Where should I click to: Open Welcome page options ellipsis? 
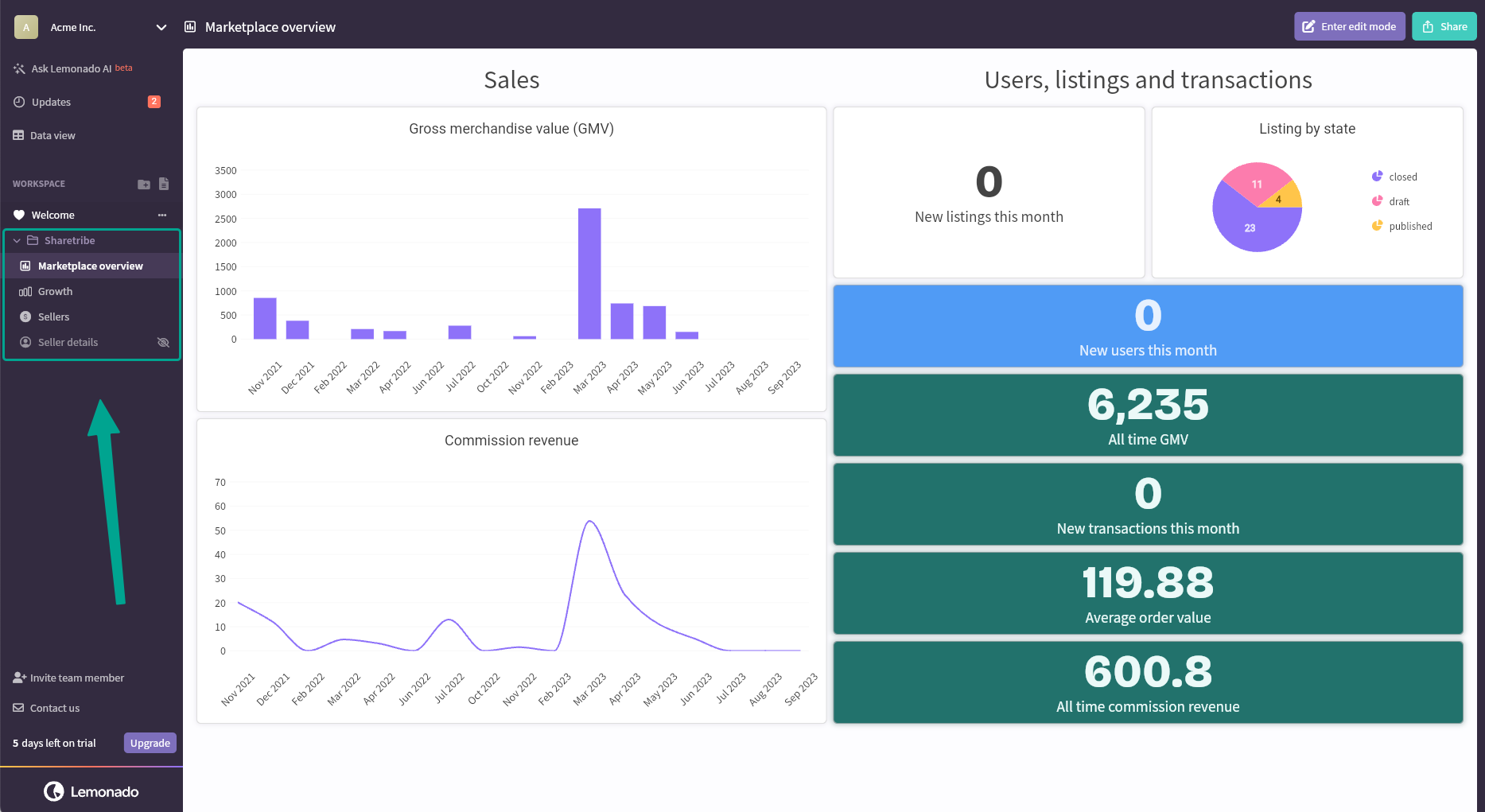162,215
